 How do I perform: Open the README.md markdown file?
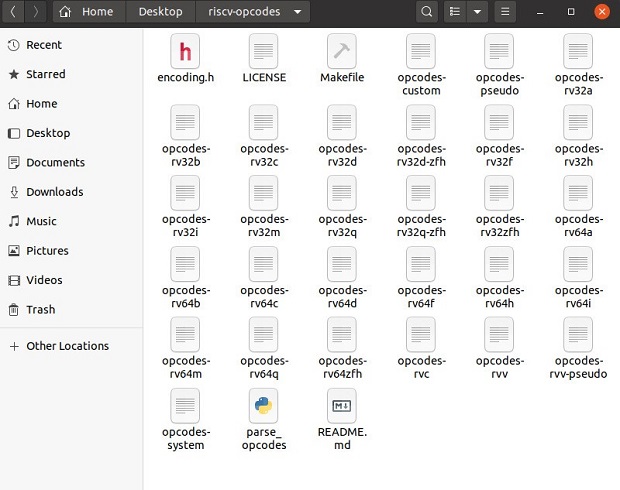coord(342,406)
